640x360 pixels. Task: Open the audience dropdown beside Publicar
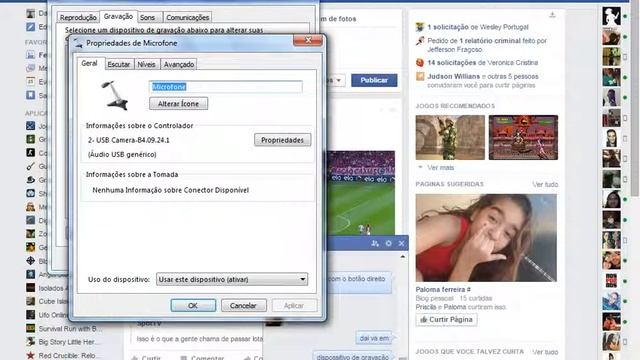pos(336,80)
